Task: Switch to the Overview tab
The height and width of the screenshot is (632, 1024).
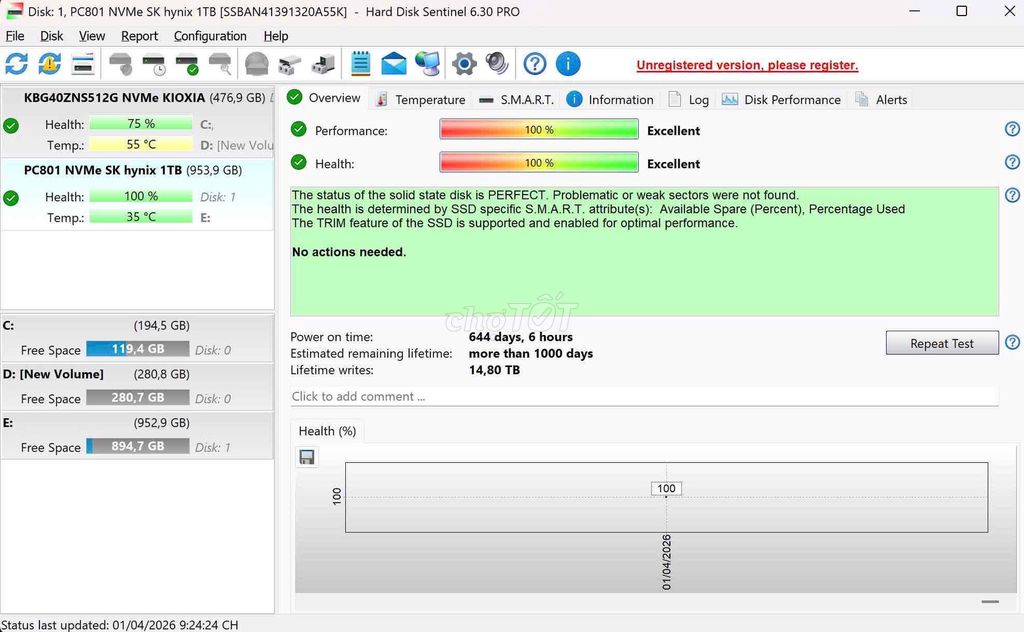Action: click(x=325, y=98)
